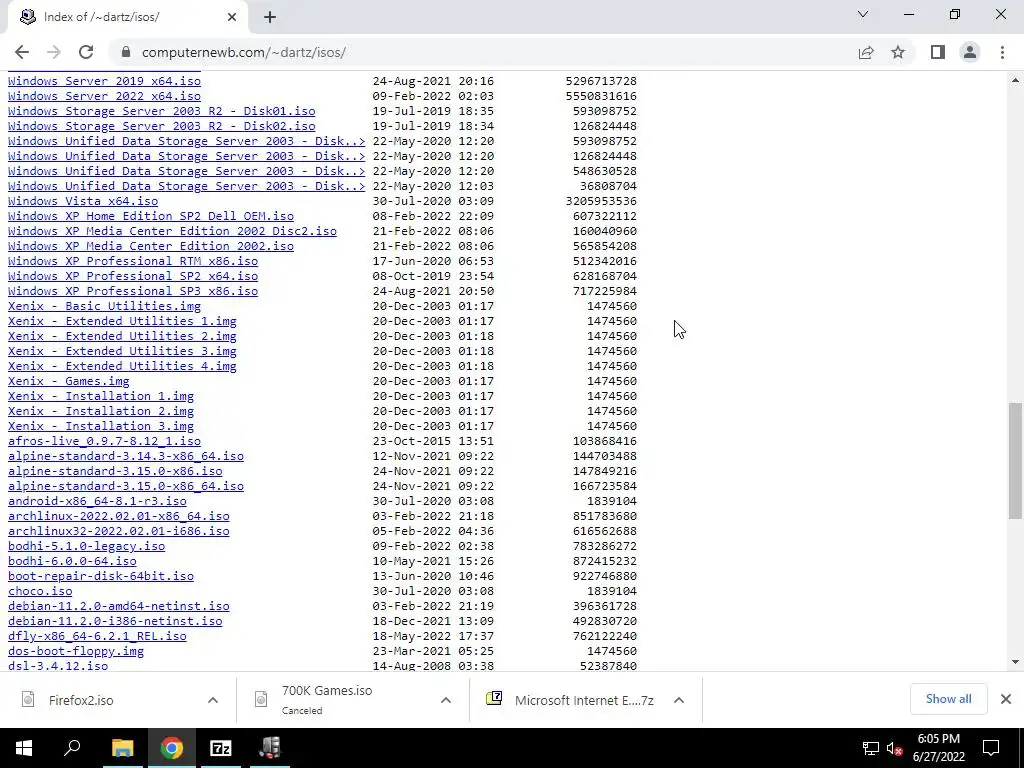This screenshot has height=768, width=1024.
Task: Download Windows XP Professional SP3 x86.iso
Action: [133, 291]
